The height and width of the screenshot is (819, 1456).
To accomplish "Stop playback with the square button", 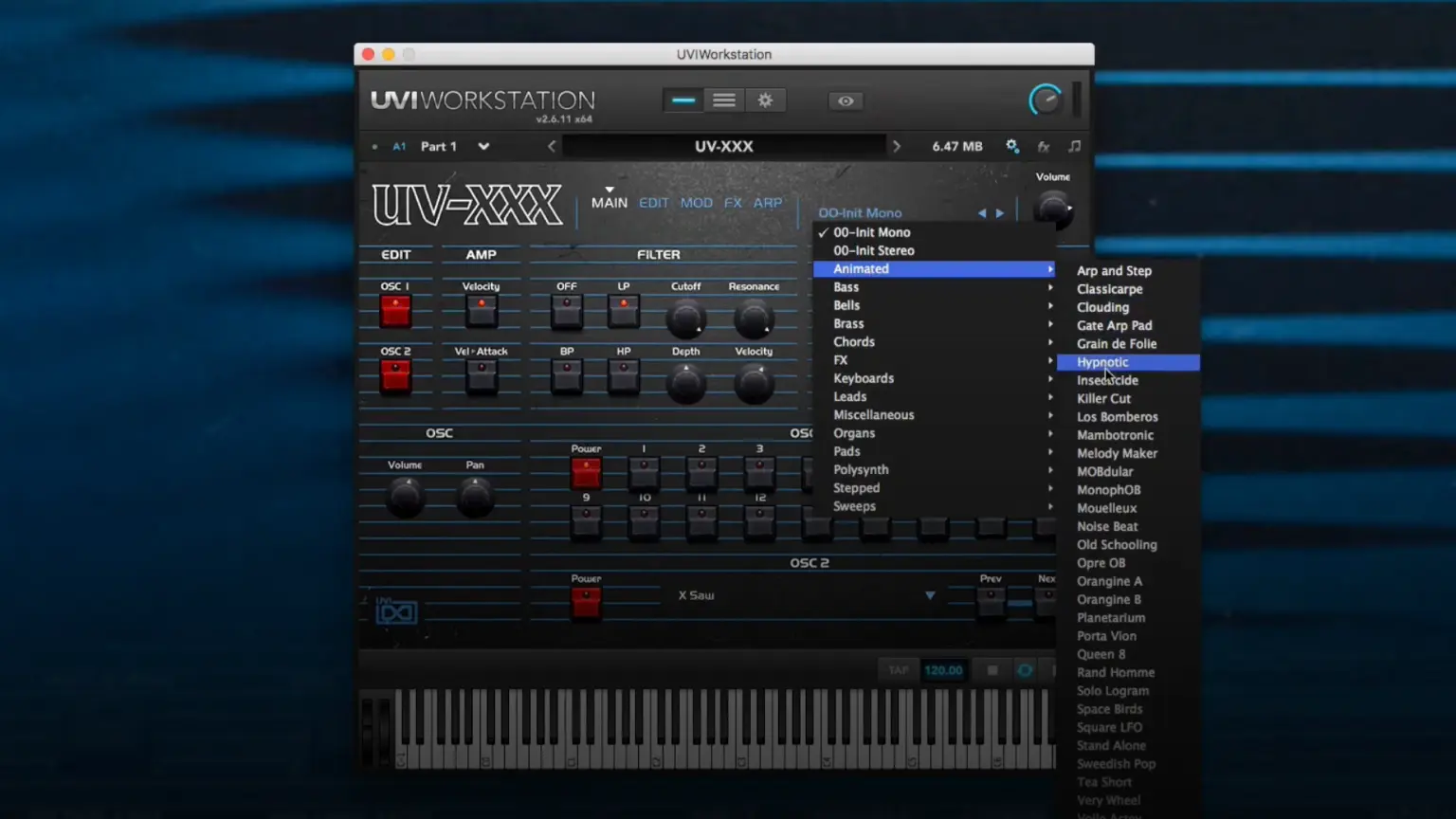I will (x=992, y=670).
